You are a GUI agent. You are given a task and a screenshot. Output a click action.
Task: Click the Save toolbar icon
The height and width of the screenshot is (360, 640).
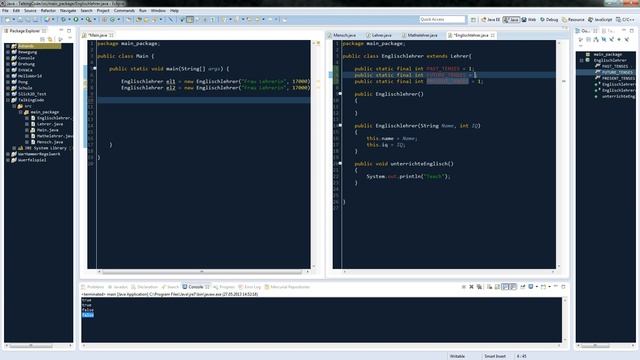[x=20, y=20]
